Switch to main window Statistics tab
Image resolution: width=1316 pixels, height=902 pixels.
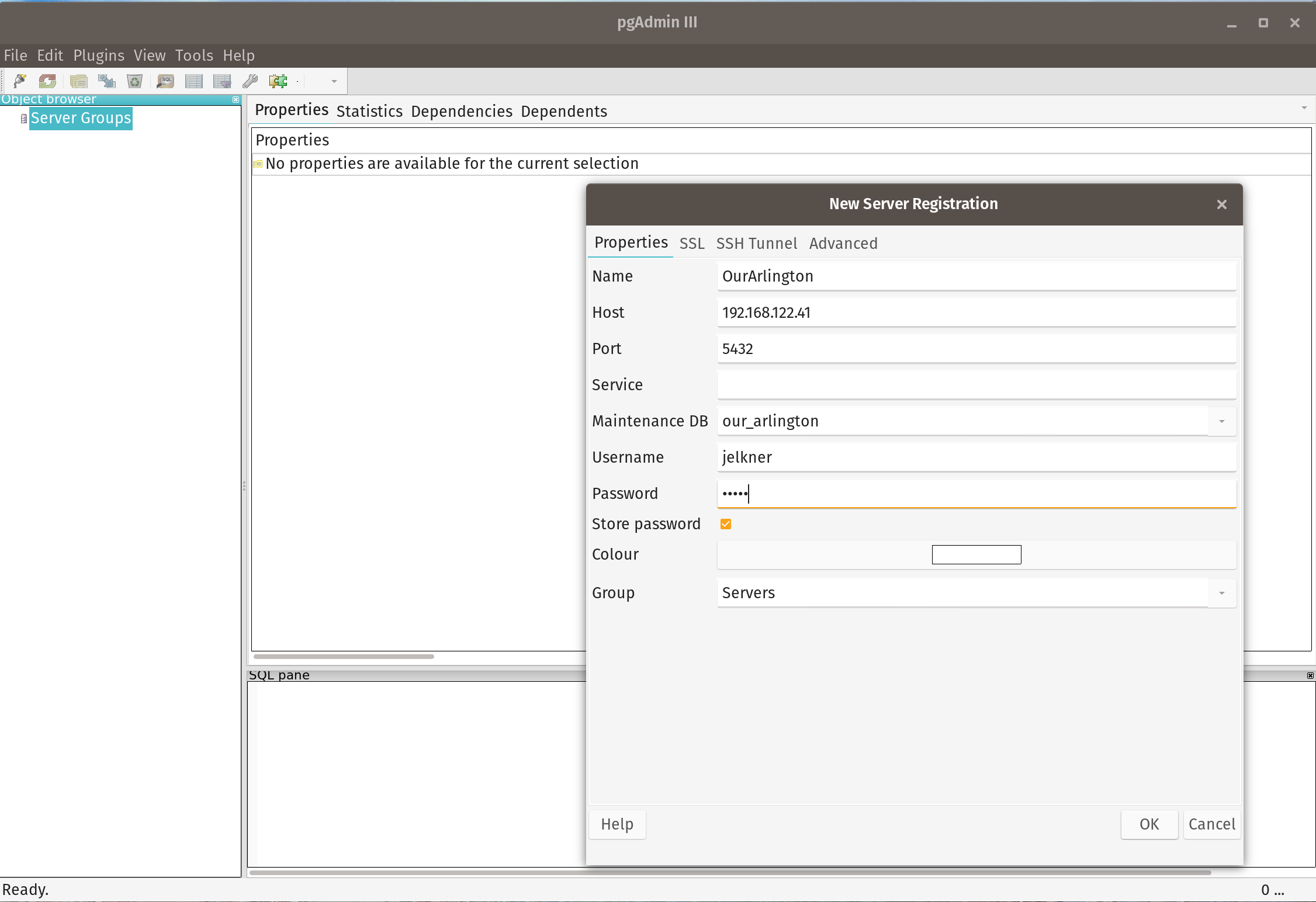[x=369, y=111]
